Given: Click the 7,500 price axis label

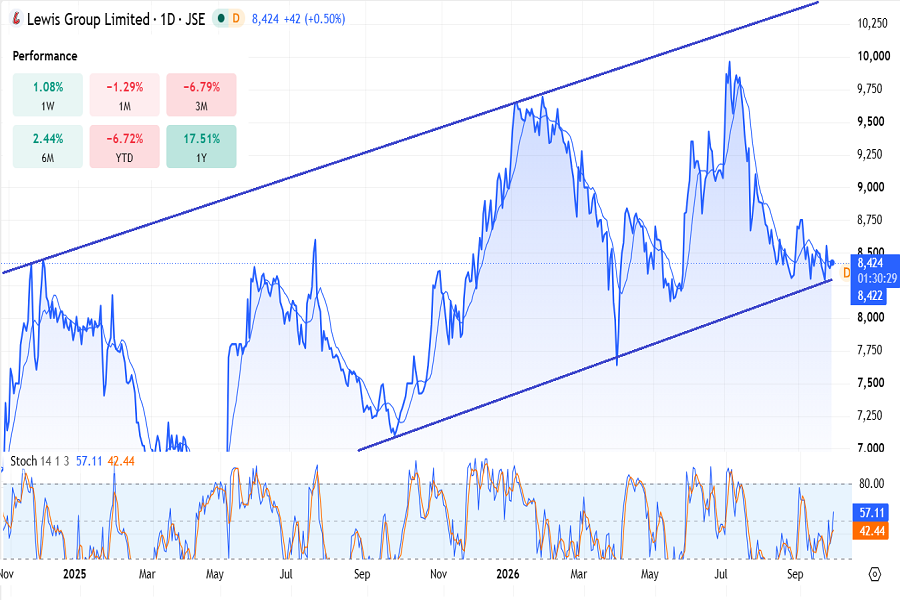Looking at the screenshot, I should [871, 383].
